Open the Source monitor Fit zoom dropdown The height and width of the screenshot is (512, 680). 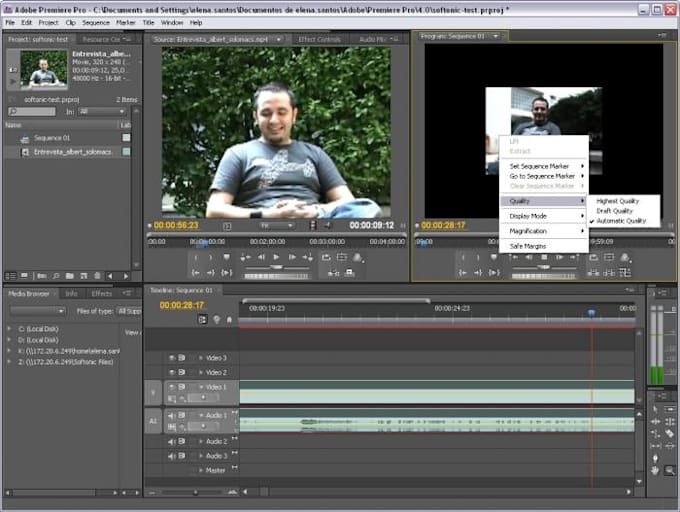pos(277,225)
